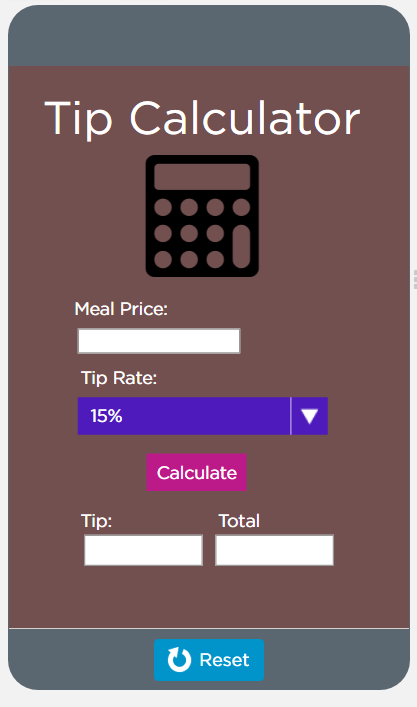The height and width of the screenshot is (707, 417).
Task: Click the Total result field
Action: (274, 550)
